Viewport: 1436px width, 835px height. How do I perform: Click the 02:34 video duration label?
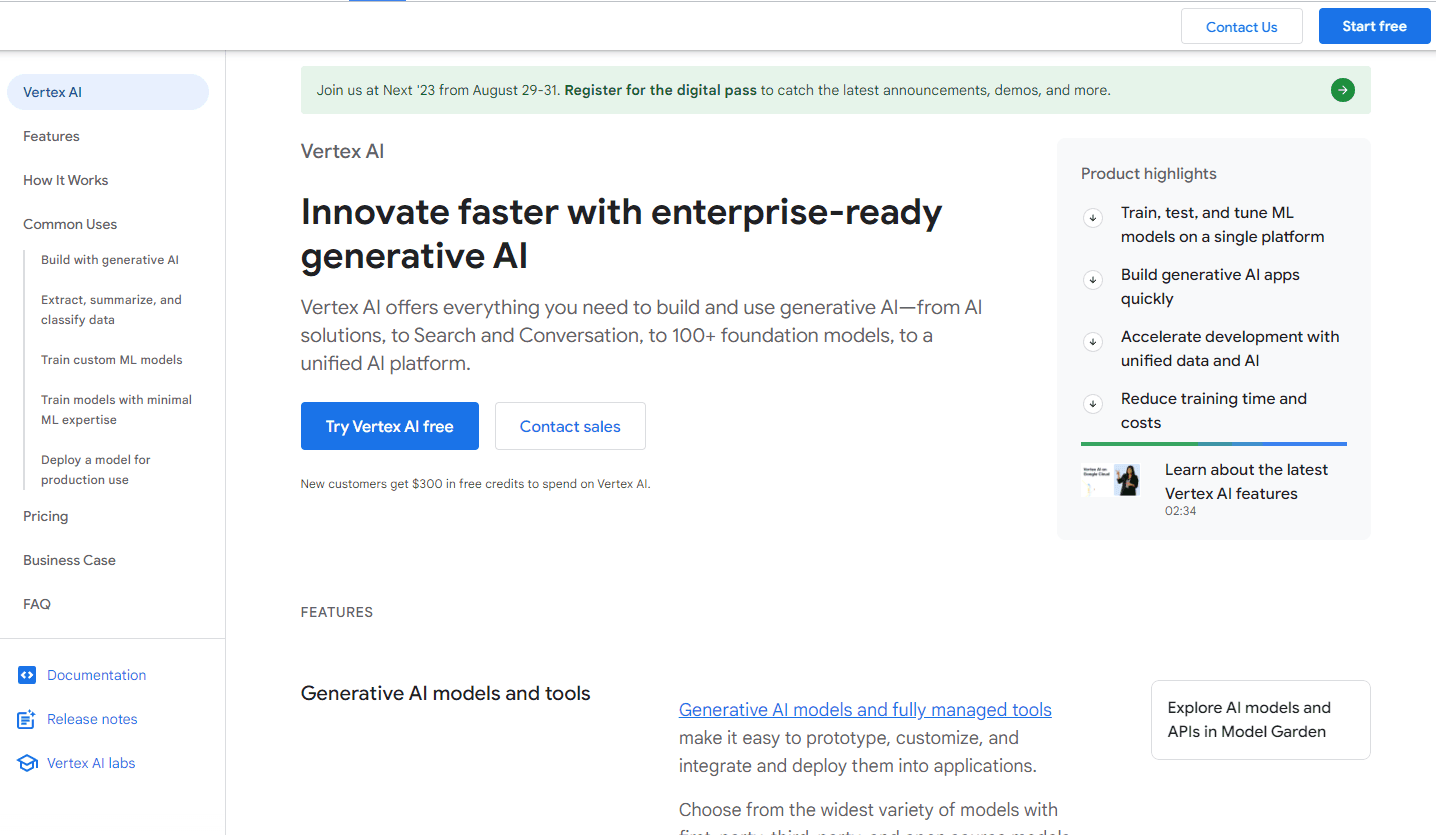click(x=1180, y=511)
